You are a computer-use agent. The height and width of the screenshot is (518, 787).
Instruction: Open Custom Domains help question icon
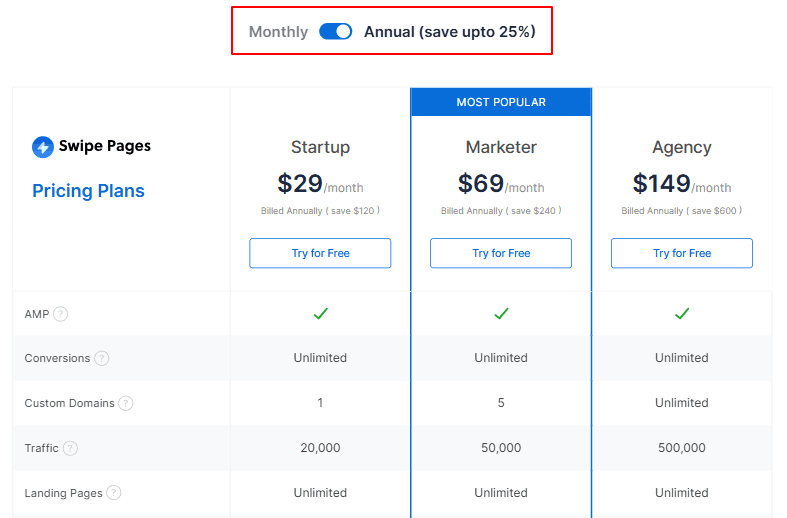point(125,403)
